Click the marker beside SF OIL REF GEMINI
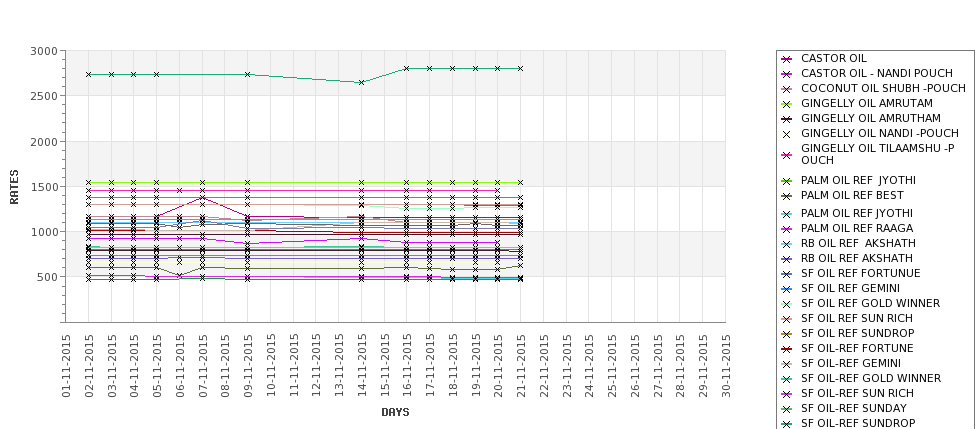Viewport: 975px width, 429px height. (x=787, y=288)
